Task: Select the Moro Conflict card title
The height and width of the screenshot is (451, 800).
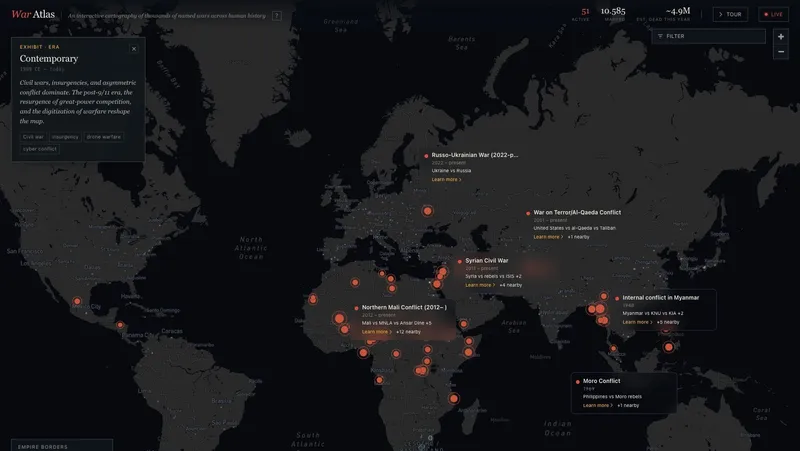Action: tap(602, 381)
